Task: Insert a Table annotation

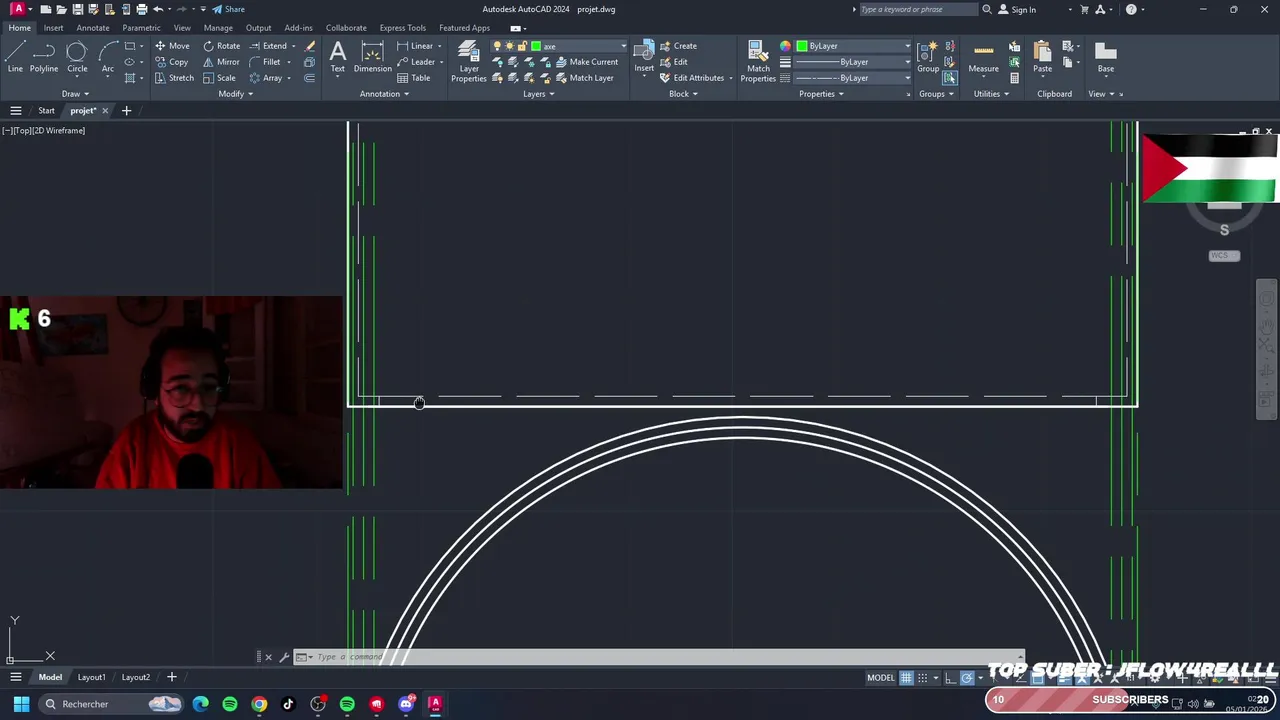Action: 414,78
